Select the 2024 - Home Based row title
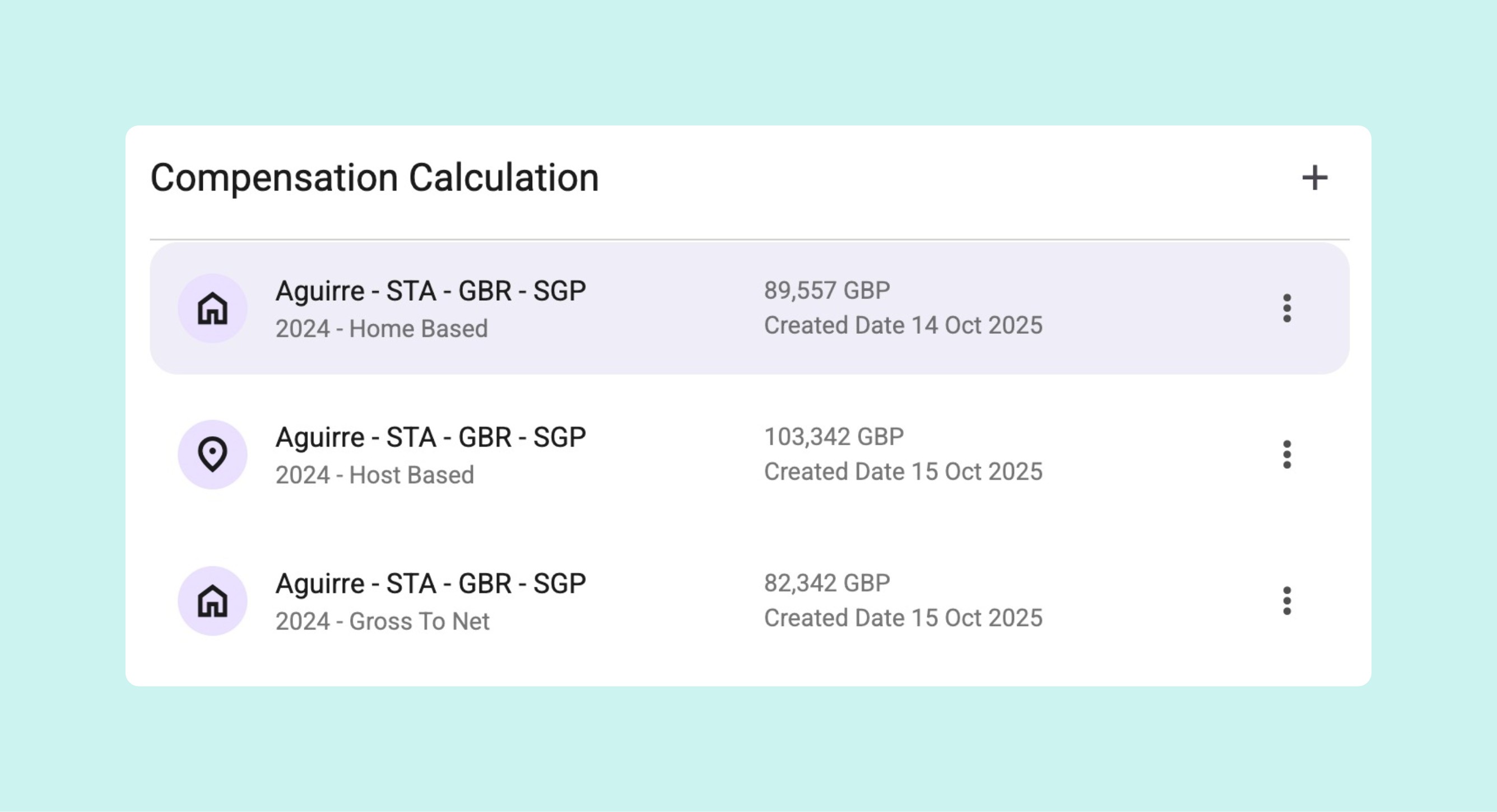 coord(430,291)
